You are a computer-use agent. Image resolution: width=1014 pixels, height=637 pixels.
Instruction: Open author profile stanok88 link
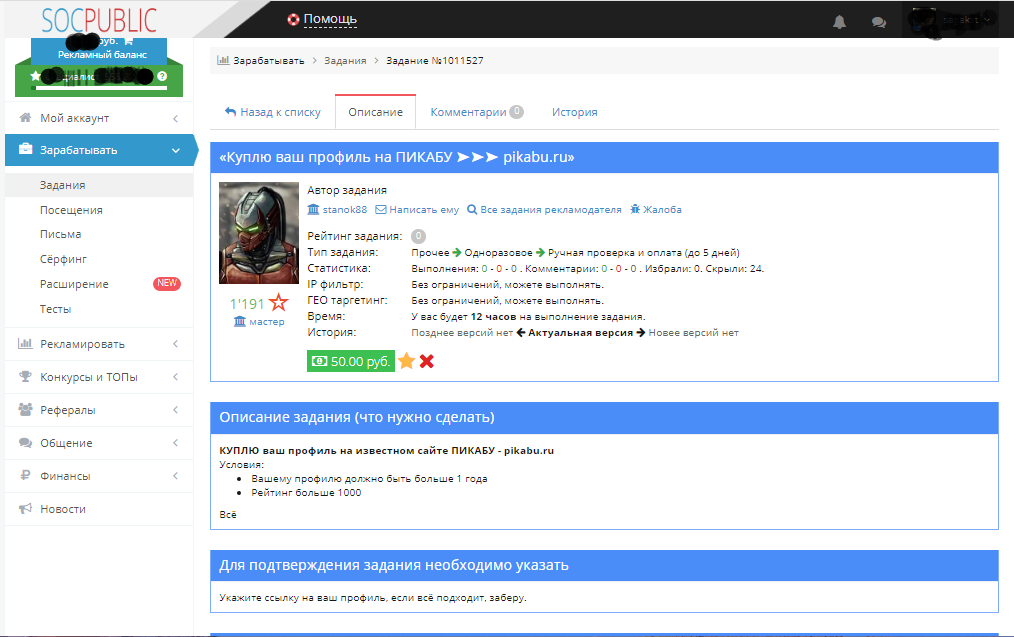(x=345, y=210)
